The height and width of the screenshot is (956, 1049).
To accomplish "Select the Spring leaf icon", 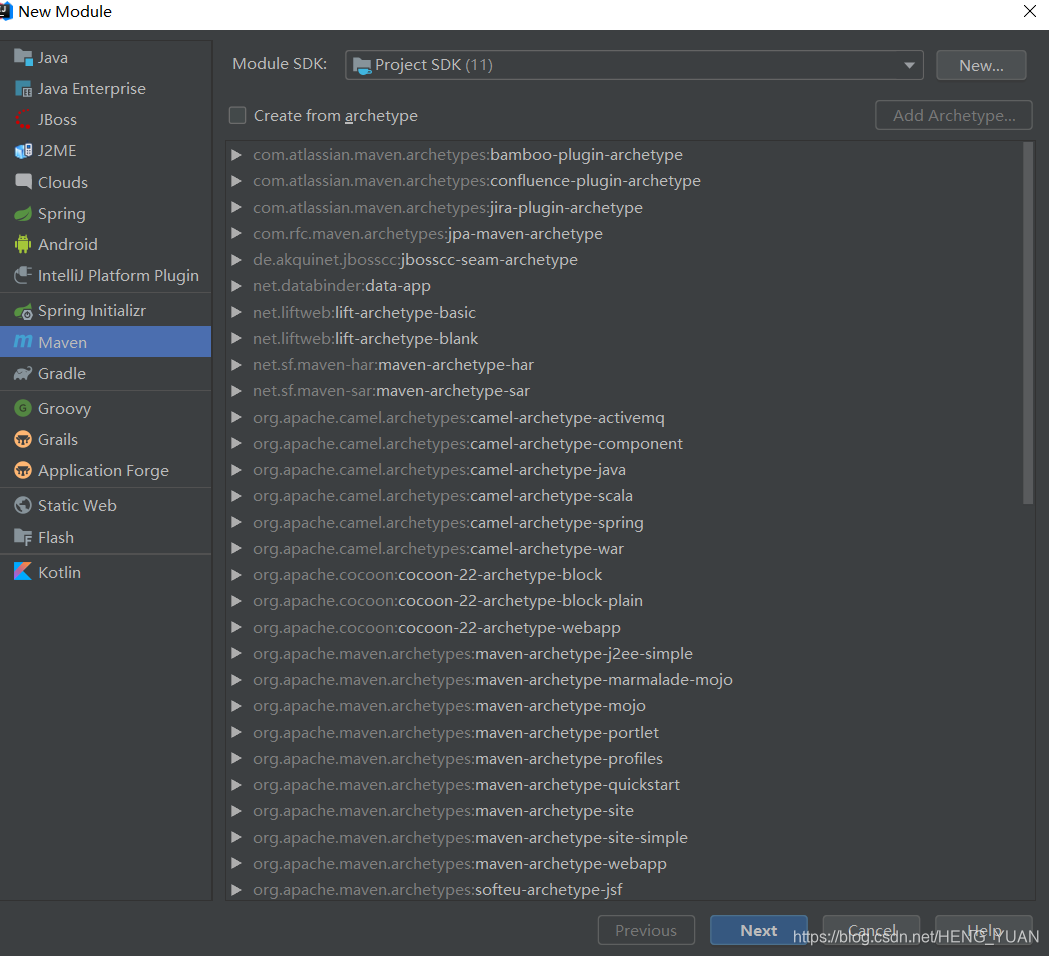I will (23, 213).
